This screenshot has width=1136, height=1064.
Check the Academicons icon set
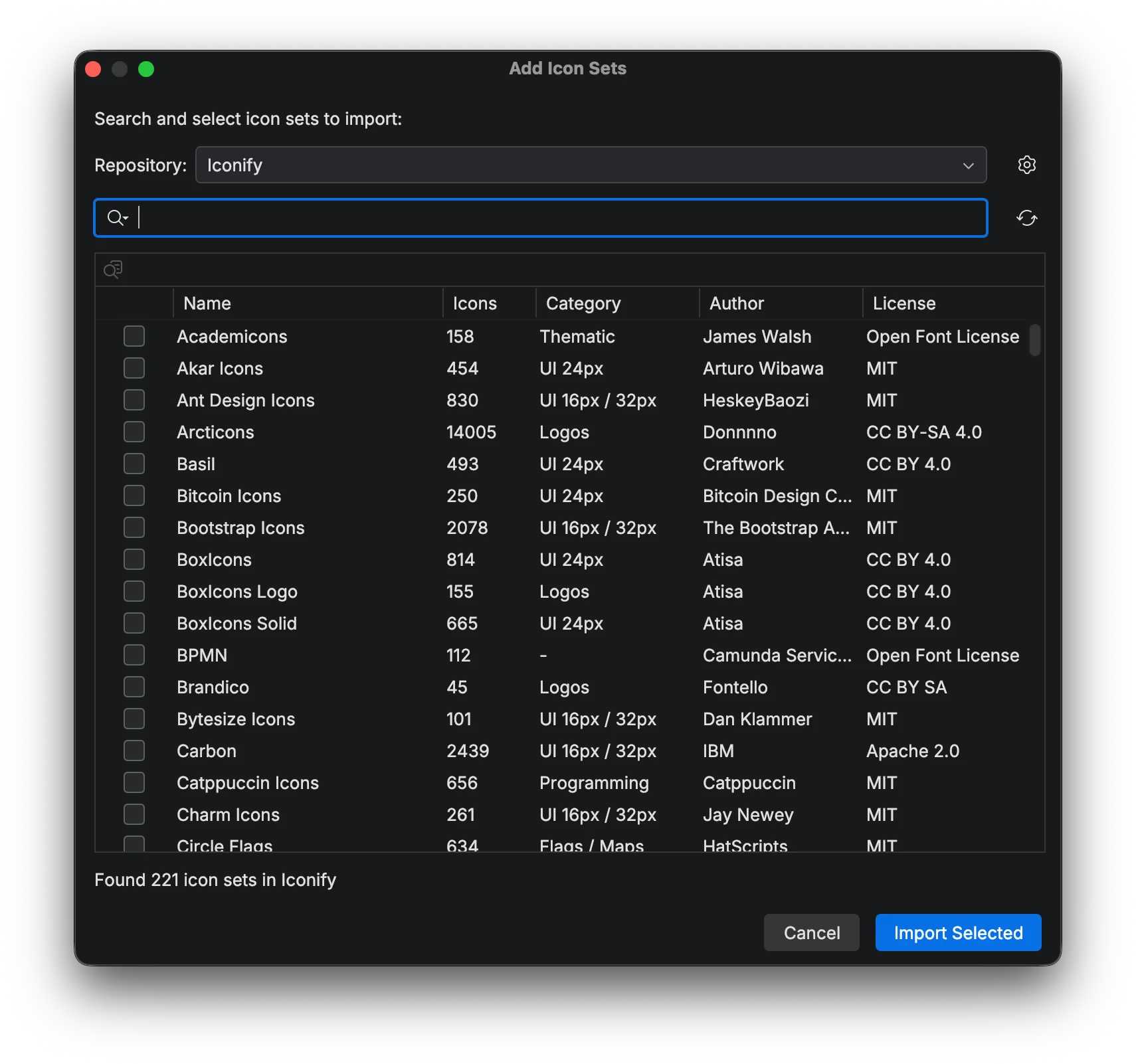134,336
